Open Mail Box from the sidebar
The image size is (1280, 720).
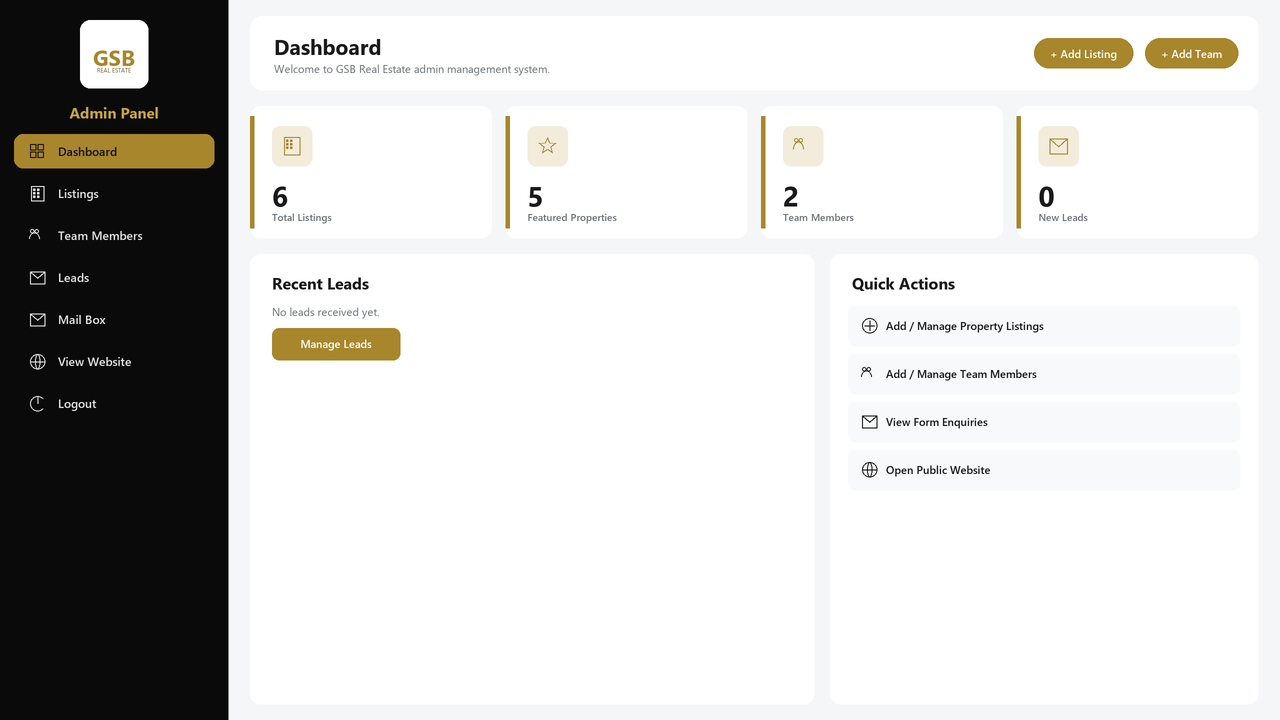(114, 319)
